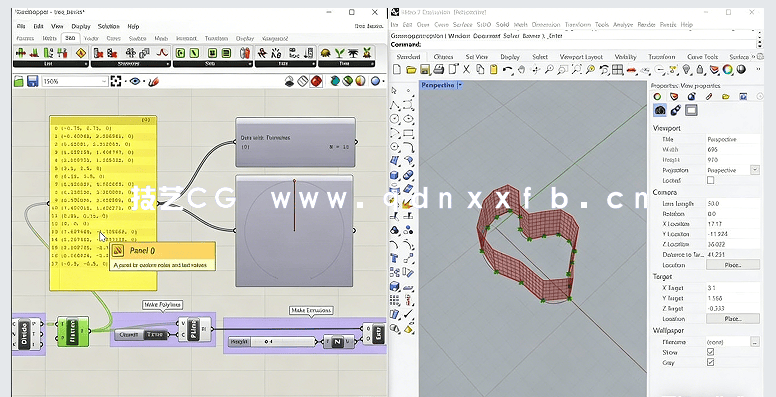Click New document icon in Rhino toolbar
This screenshot has height=397, width=776.
click(x=398, y=70)
